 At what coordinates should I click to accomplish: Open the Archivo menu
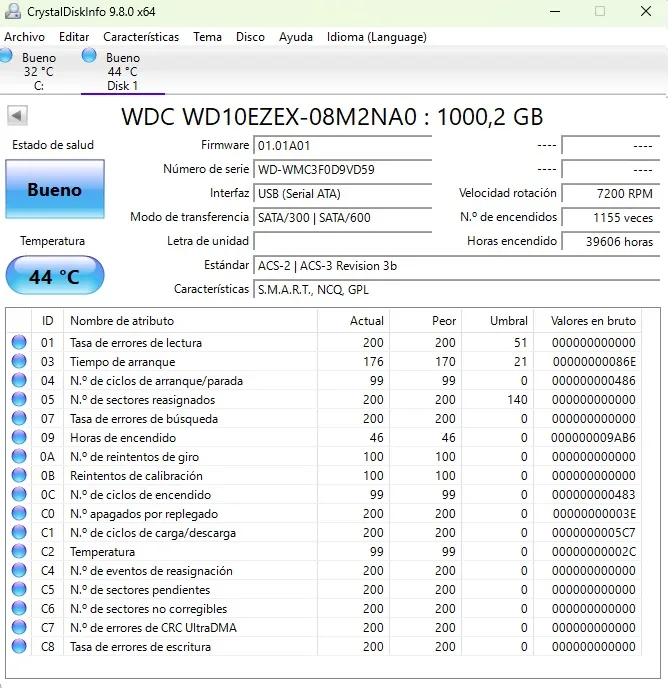click(25, 37)
